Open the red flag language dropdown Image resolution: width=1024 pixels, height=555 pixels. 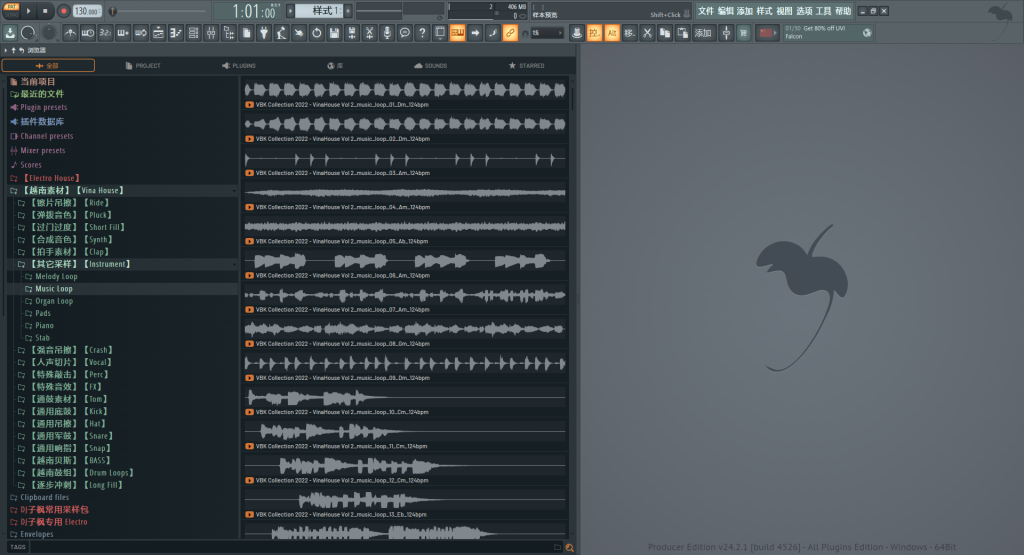click(766, 33)
